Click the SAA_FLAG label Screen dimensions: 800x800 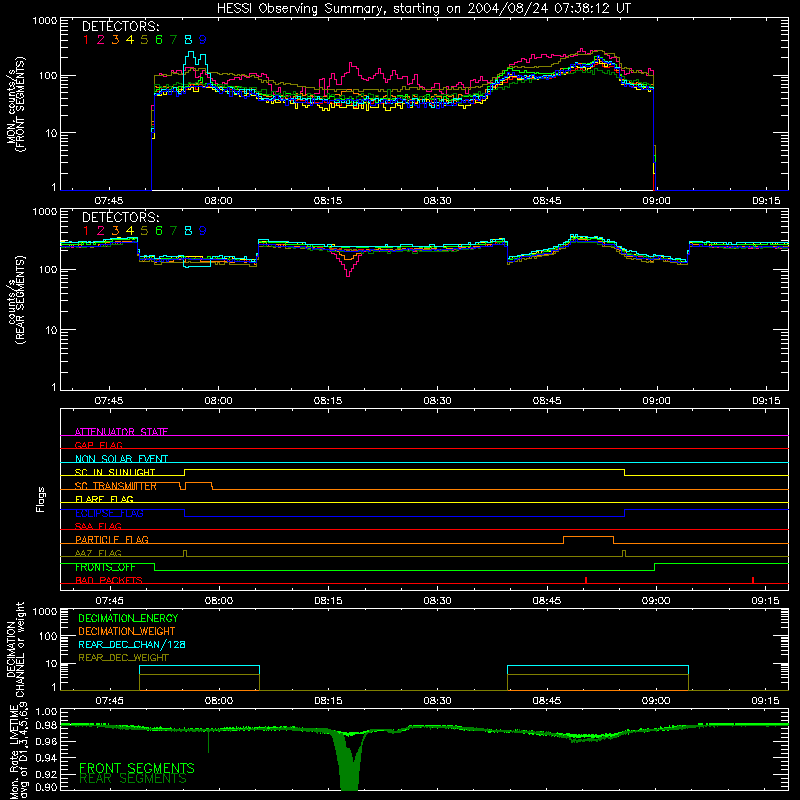pyautogui.click(x=98, y=526)
